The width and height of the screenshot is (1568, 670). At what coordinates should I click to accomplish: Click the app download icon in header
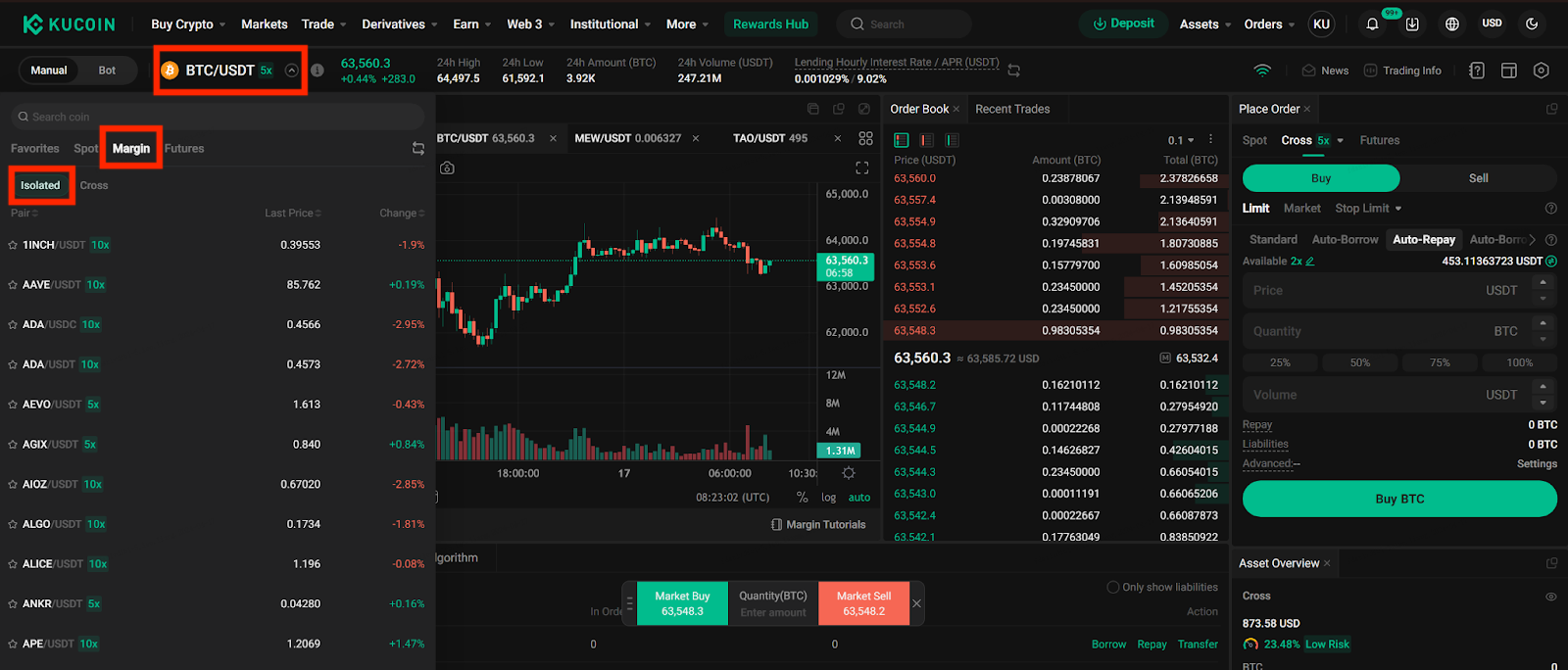tap(1412, 24)
